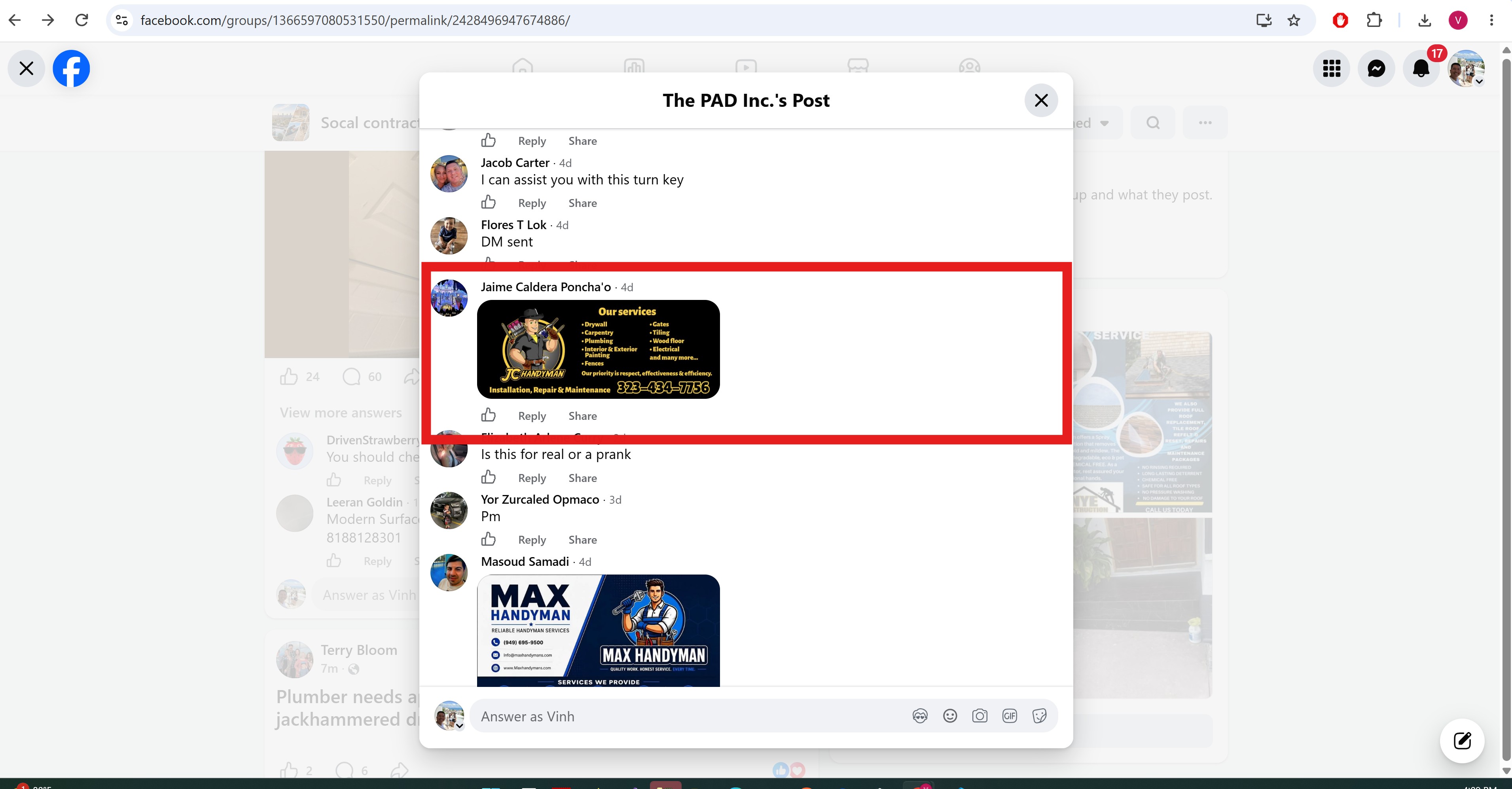1512x789 pixels.
Task: Like the comment above Jacob Carter's
Action: pos(488,140)
